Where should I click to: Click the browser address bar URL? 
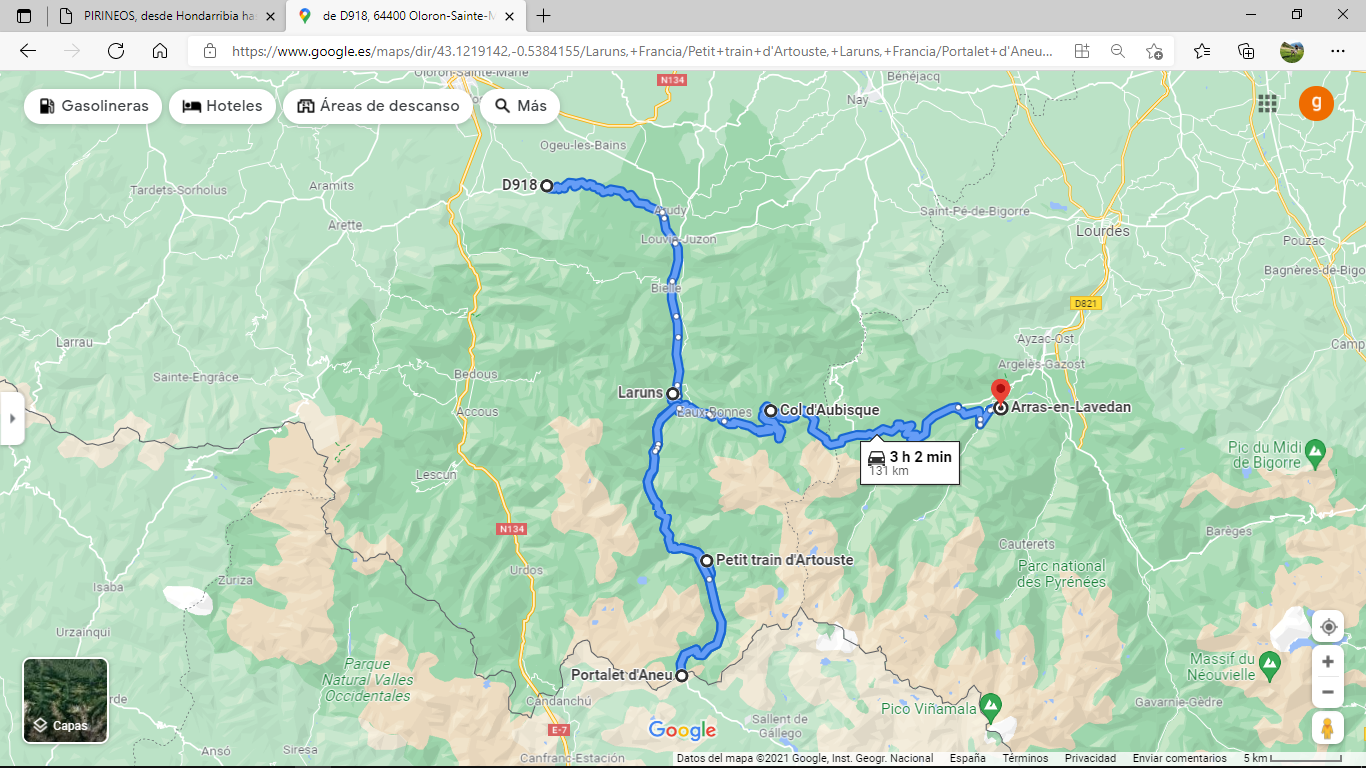[x=642, y=51]
